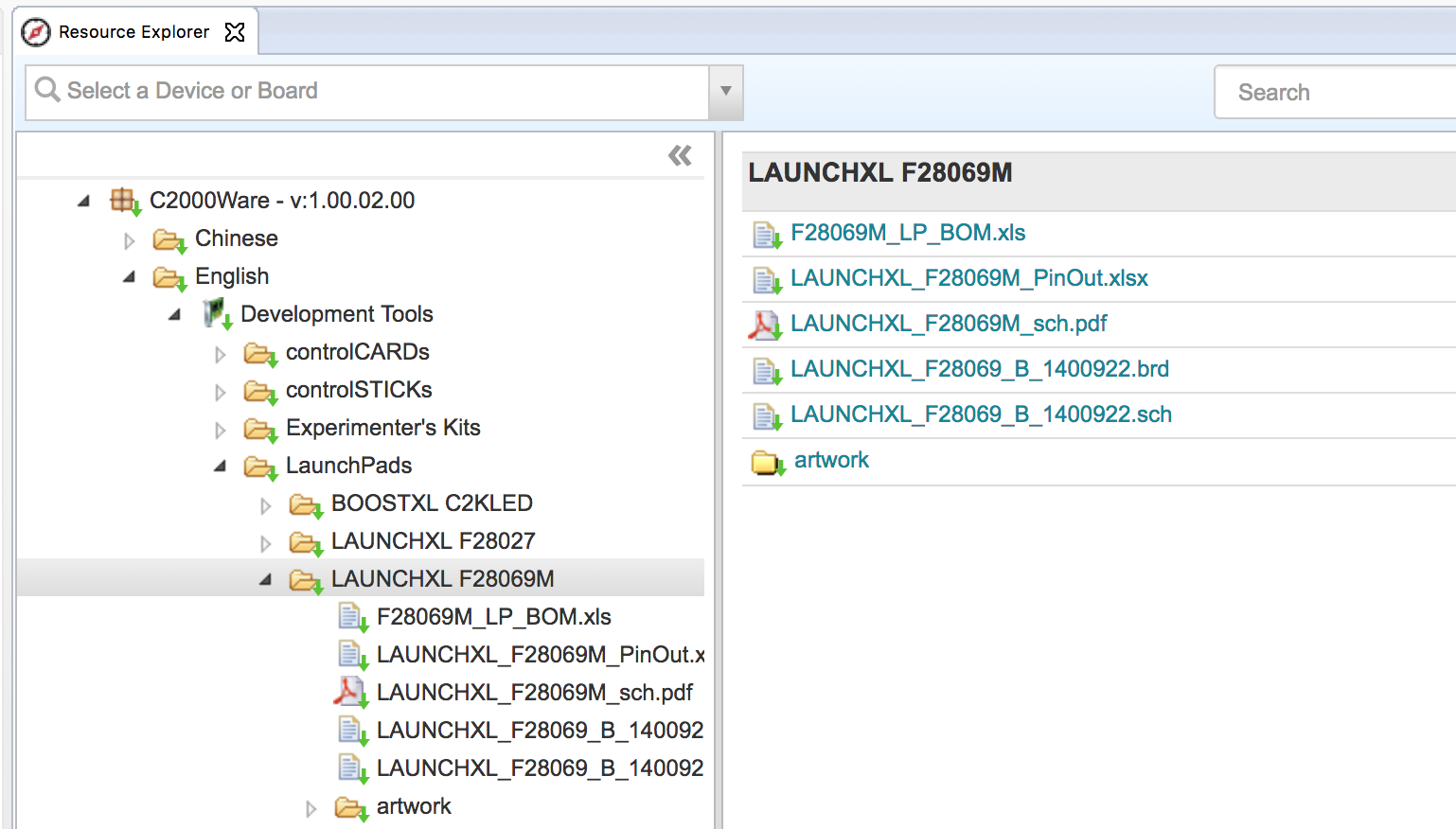Viewport: 1456px width, 829px height.
Task: Collapse the English folder
Action: tap(130, 277)
